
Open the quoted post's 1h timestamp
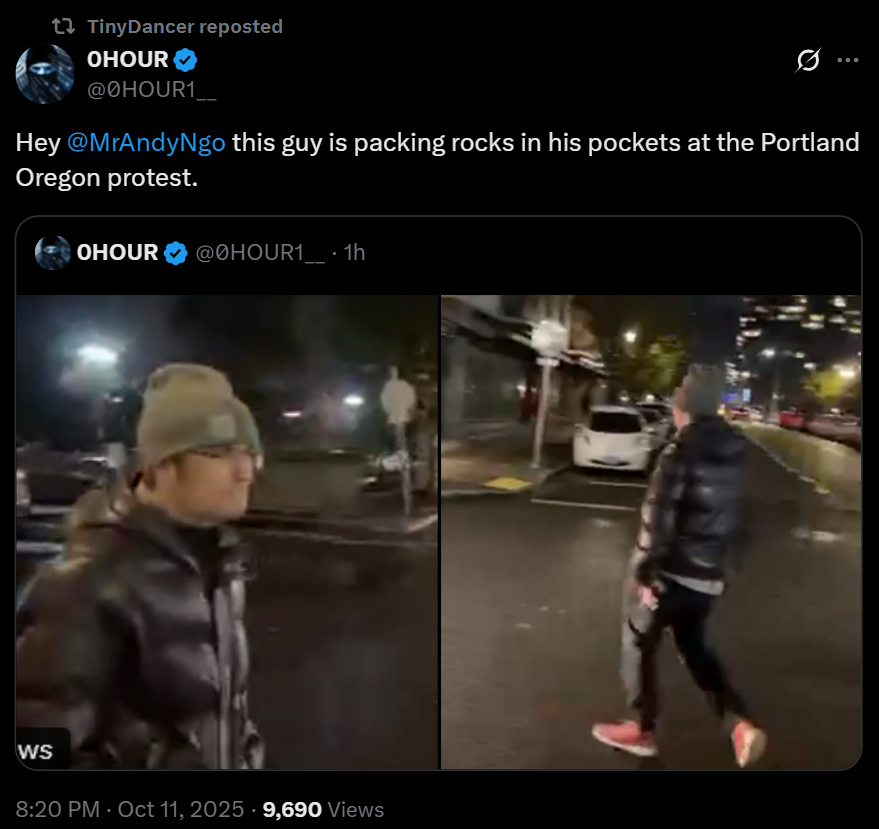354,253
